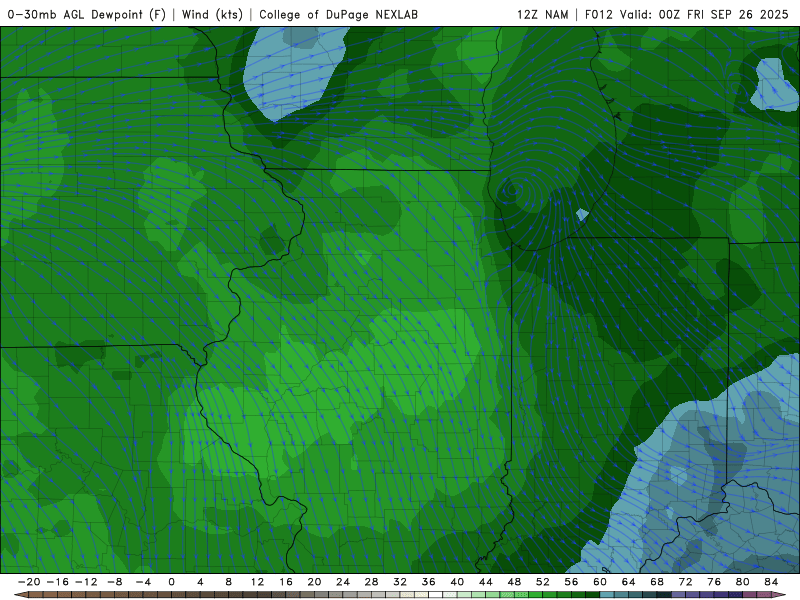Screen dimensions: 800x600
Task: Click the "College of DuPage NEXLAB" text
Action: (338, 14)
